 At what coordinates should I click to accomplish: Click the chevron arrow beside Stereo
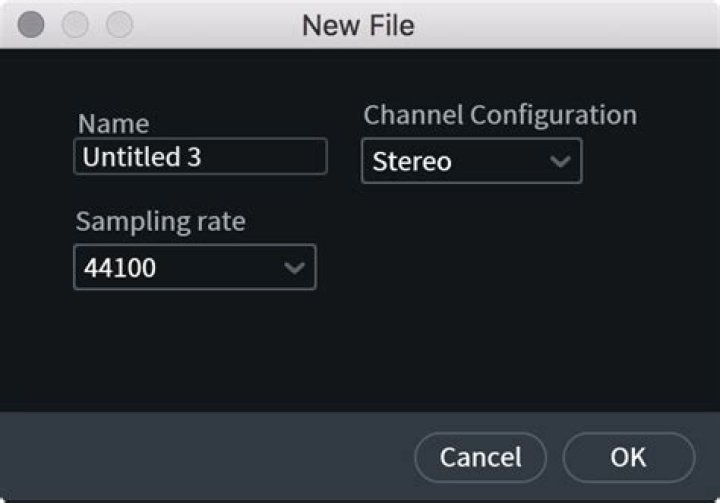pos(560,162)
